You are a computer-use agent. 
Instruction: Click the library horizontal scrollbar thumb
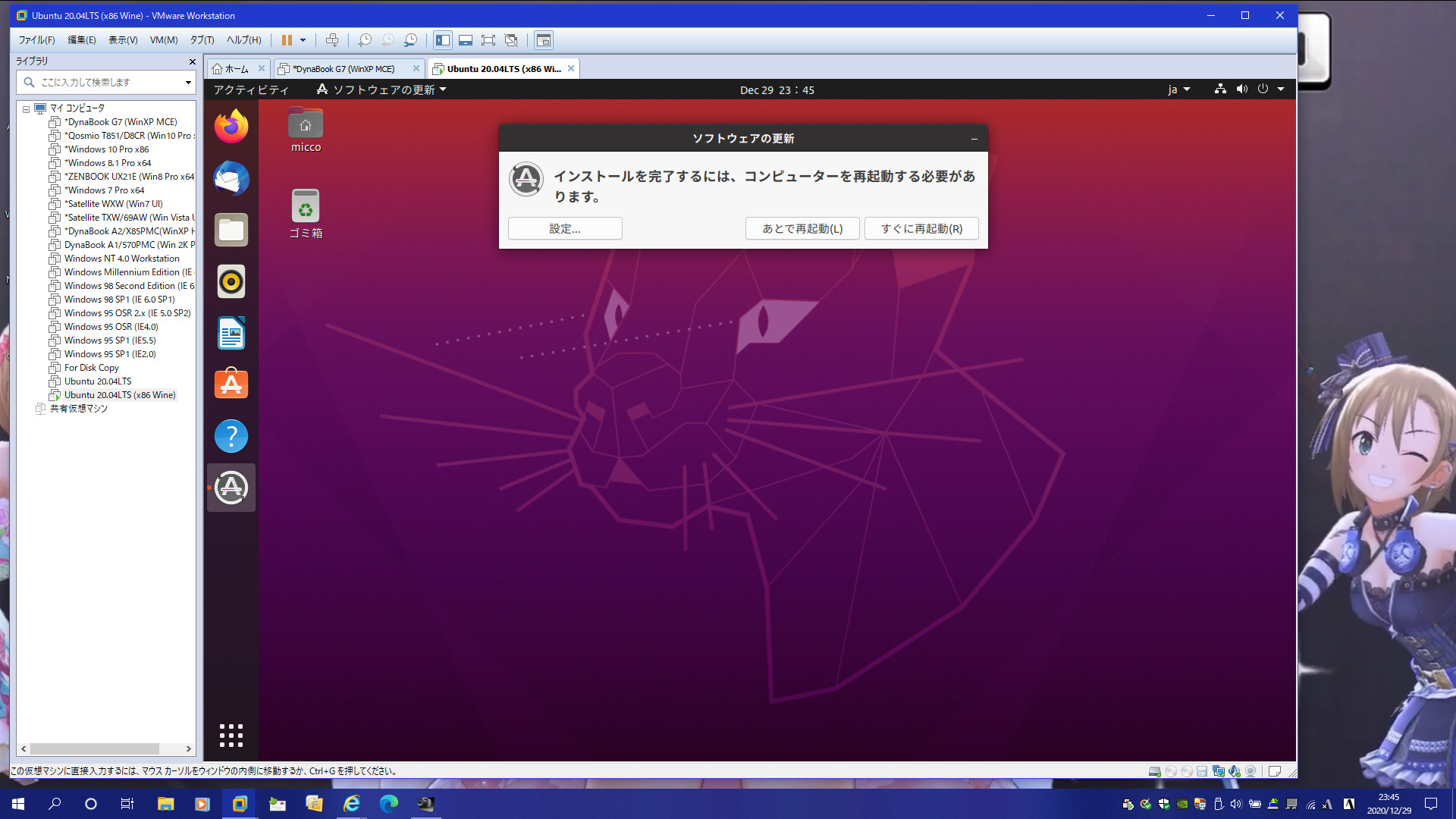95,748
